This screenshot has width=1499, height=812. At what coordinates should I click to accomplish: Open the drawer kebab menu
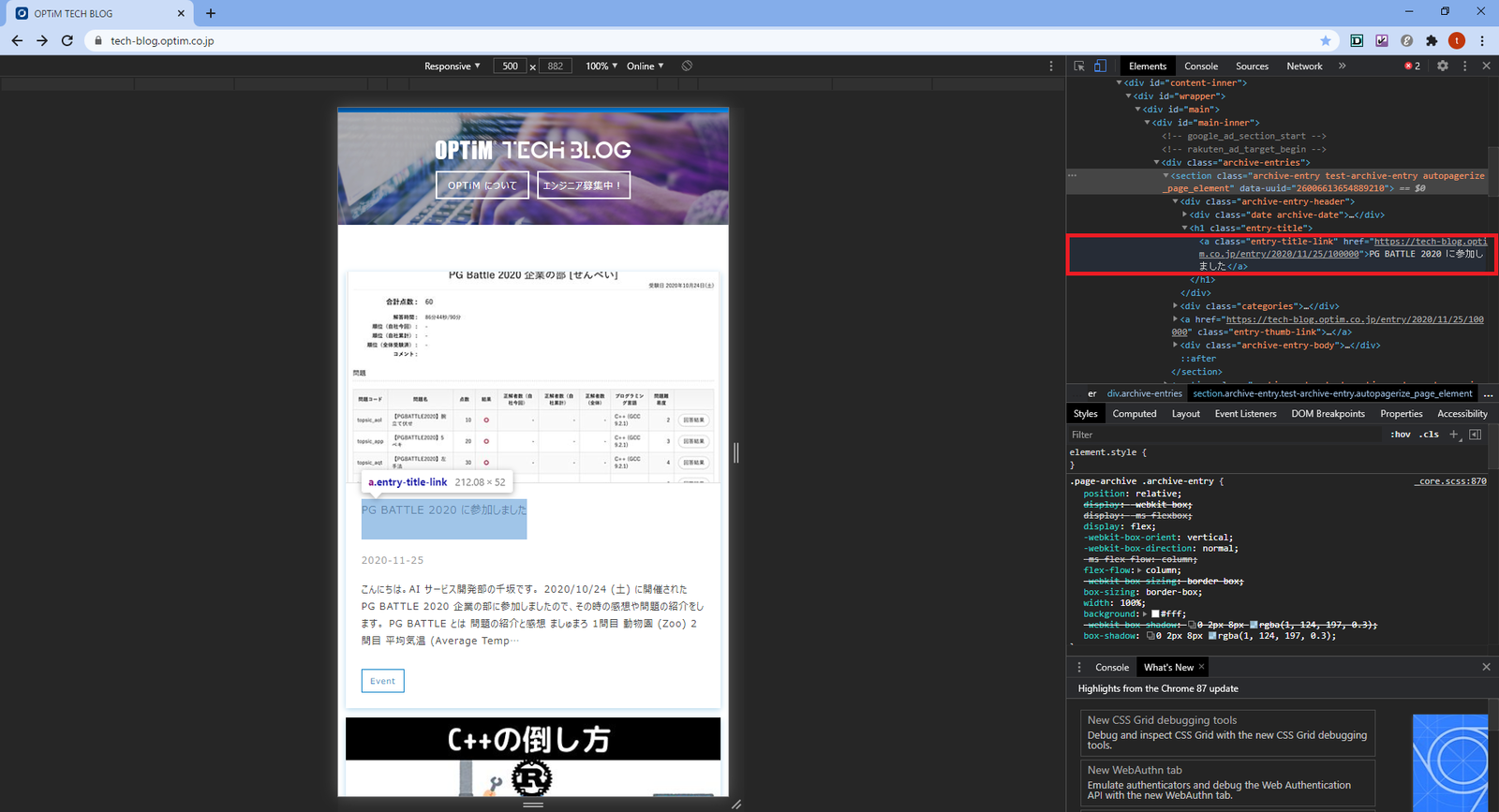[x=1079, y=667]
